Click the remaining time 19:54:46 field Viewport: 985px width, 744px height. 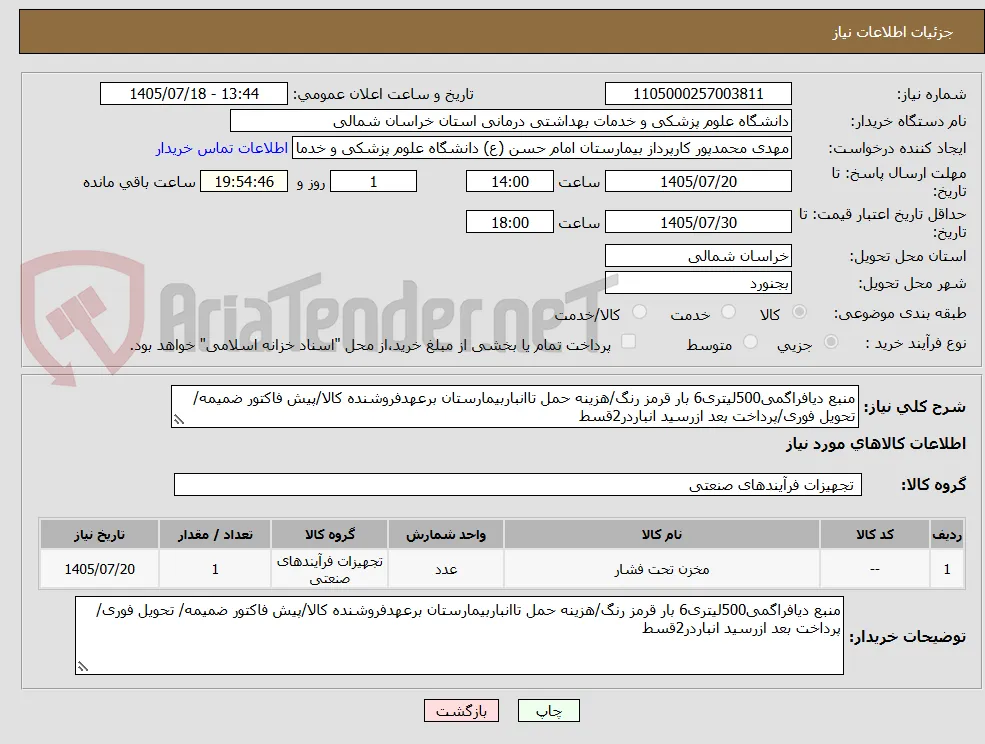(244, 182)
